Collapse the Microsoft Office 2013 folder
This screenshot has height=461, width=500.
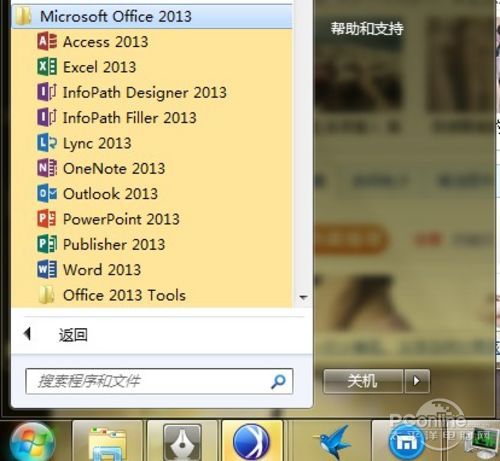(x=152, y=16)
